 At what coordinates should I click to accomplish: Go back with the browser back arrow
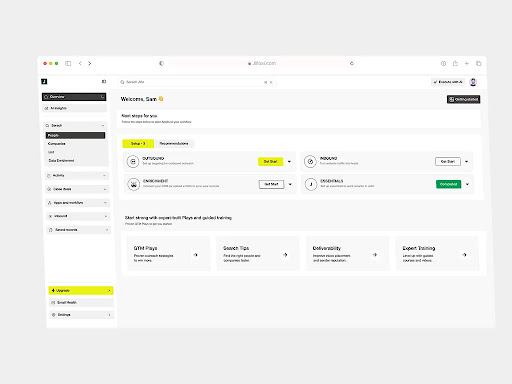pyautogui.click(x=80, y=63)
